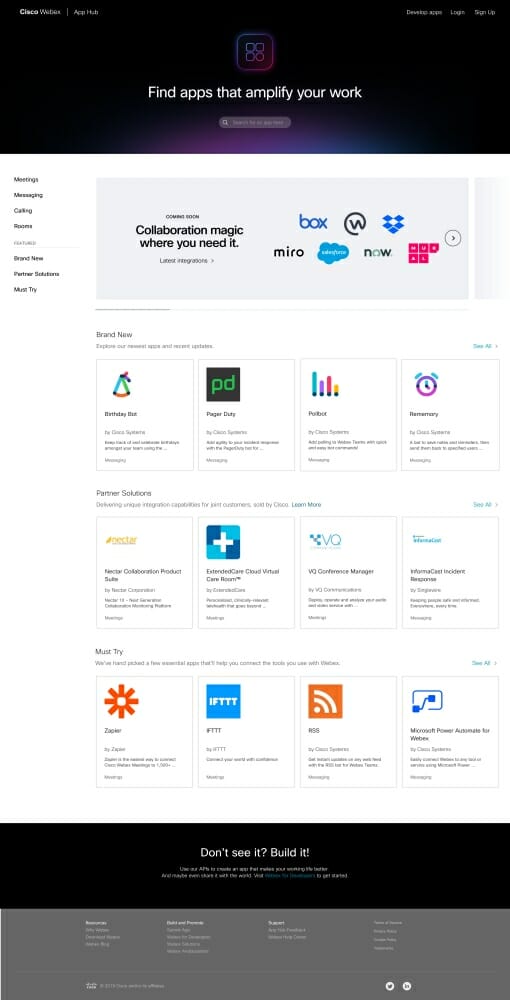Click the green PagerDuty pd icon
The height and width of the screenshot is (1000, 510).
pyautogui.click(x=223, y=384)
